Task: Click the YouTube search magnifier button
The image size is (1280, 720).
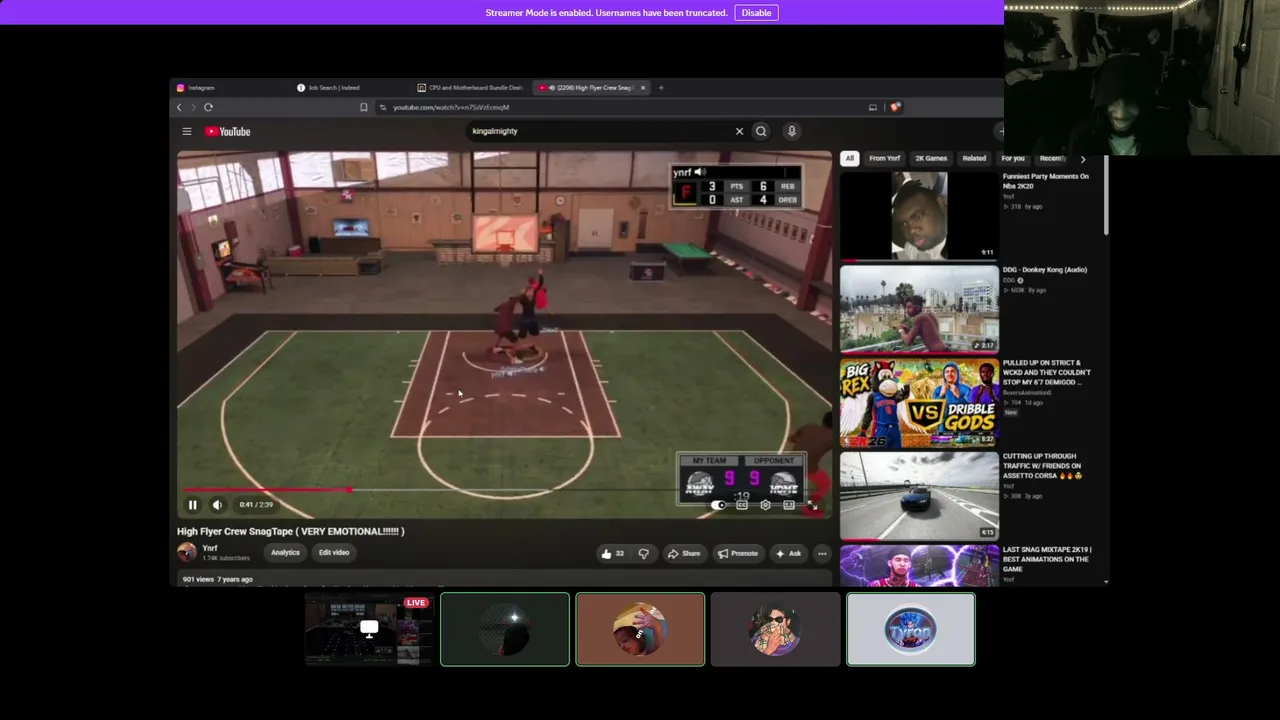Action: click(x=761, y=131)
